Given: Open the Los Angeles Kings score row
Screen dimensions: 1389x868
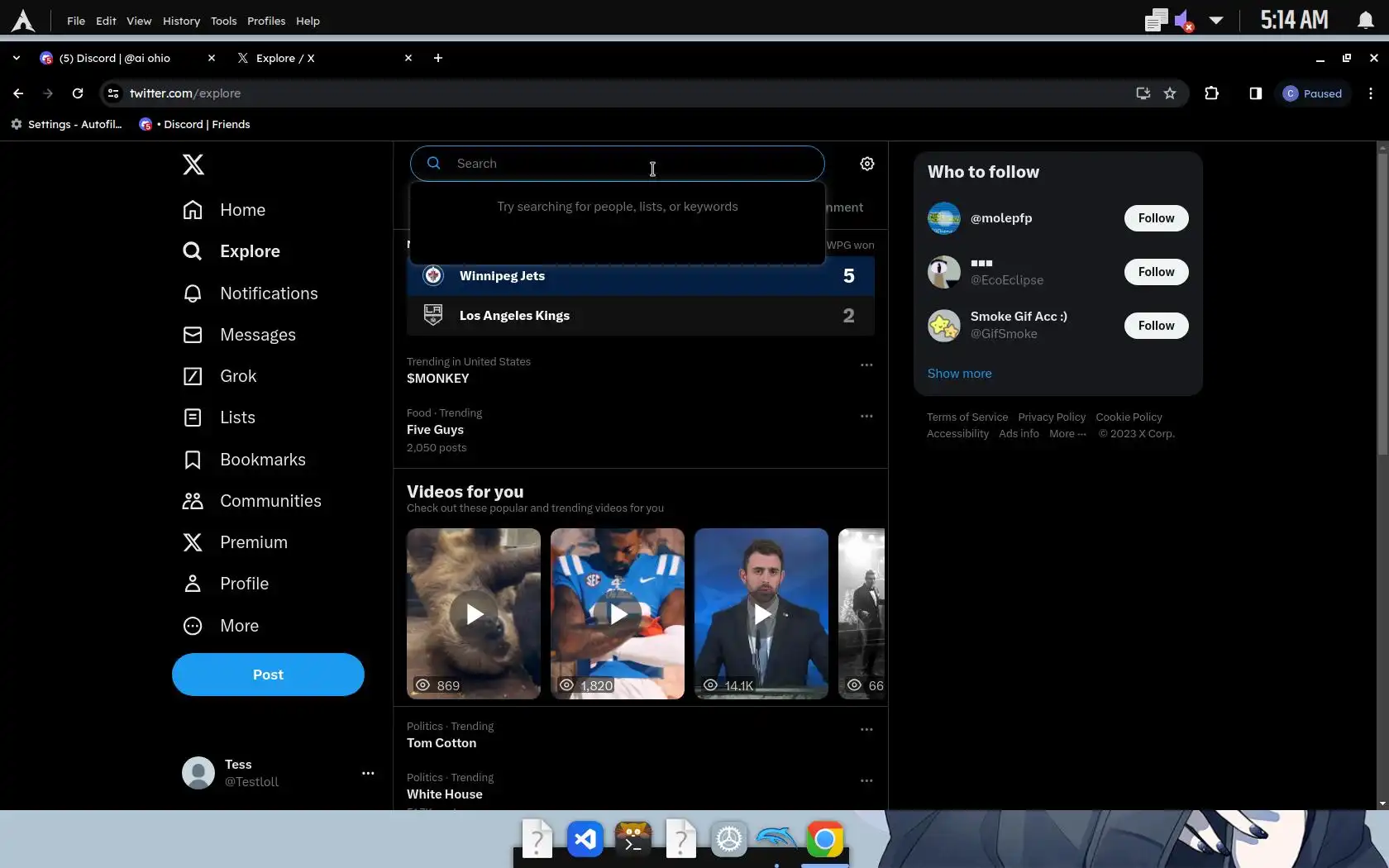Looking at the screenshot, I should 641,316.
